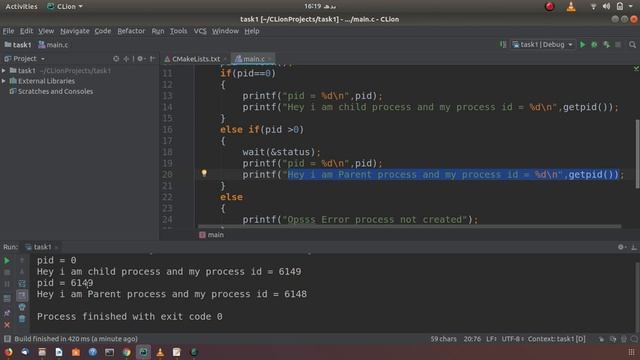Viewport: 640px width, 360px height.
Task: Open the Help menu
Action: point(252,31)
